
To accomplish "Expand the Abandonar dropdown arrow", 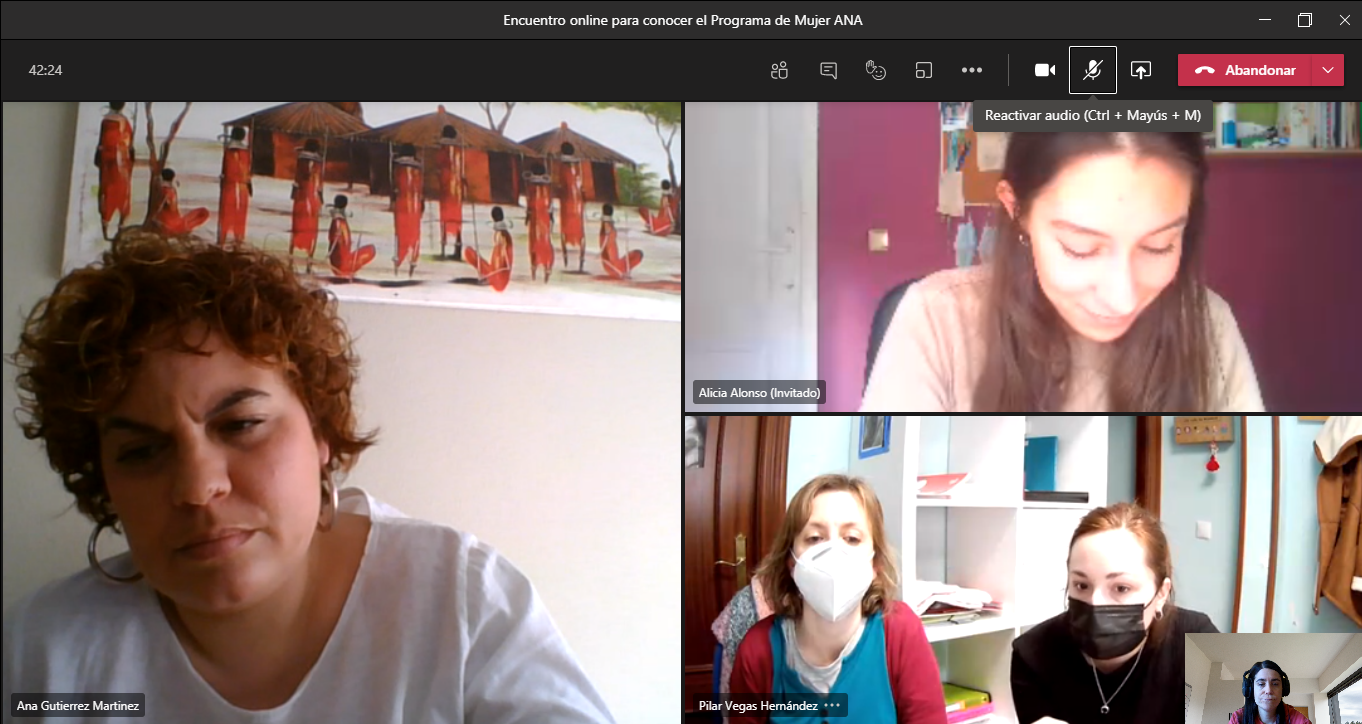I will (x=1328, y=70).
